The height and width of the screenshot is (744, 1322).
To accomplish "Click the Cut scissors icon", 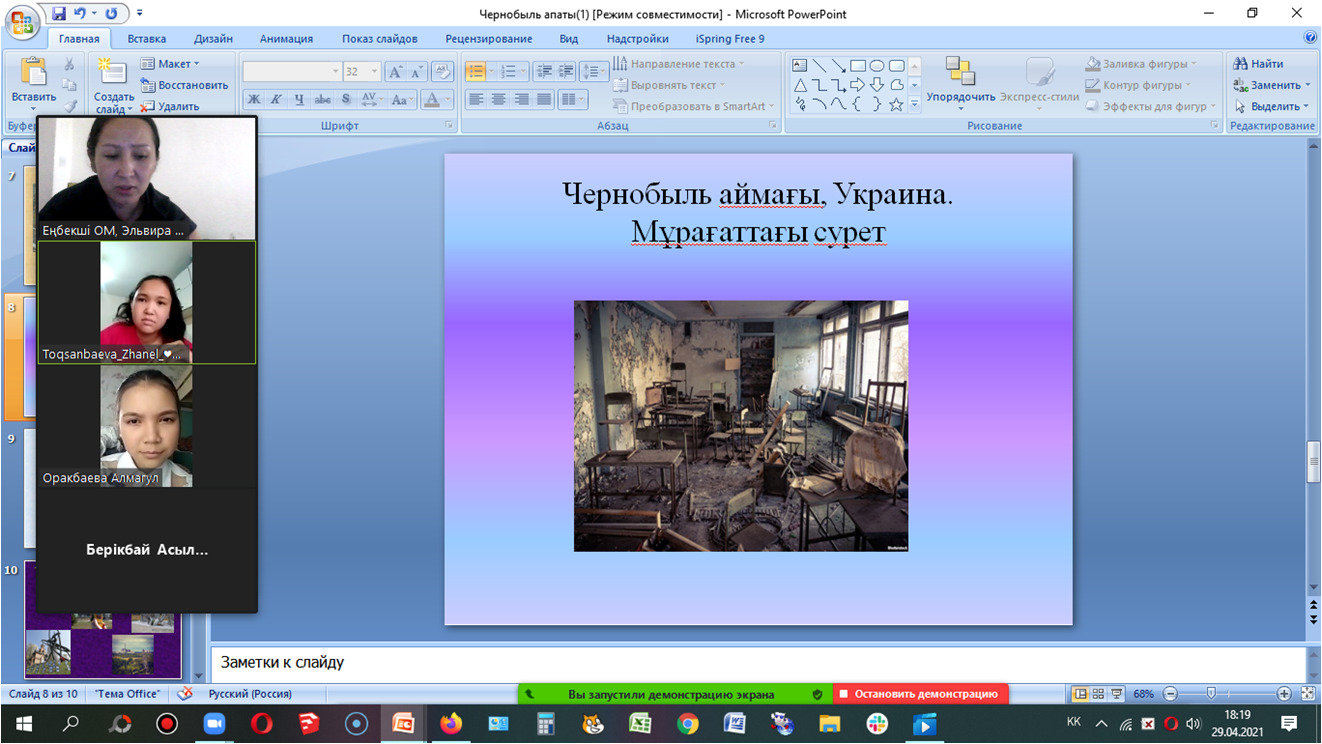I will 69,64.
